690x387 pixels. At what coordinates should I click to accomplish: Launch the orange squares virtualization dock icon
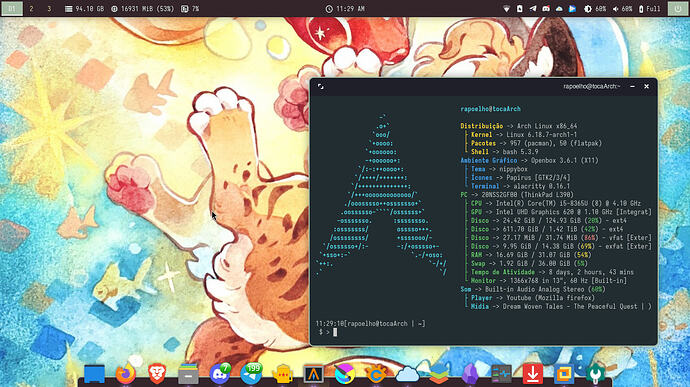pyautogui.click(x=564, y=374)
